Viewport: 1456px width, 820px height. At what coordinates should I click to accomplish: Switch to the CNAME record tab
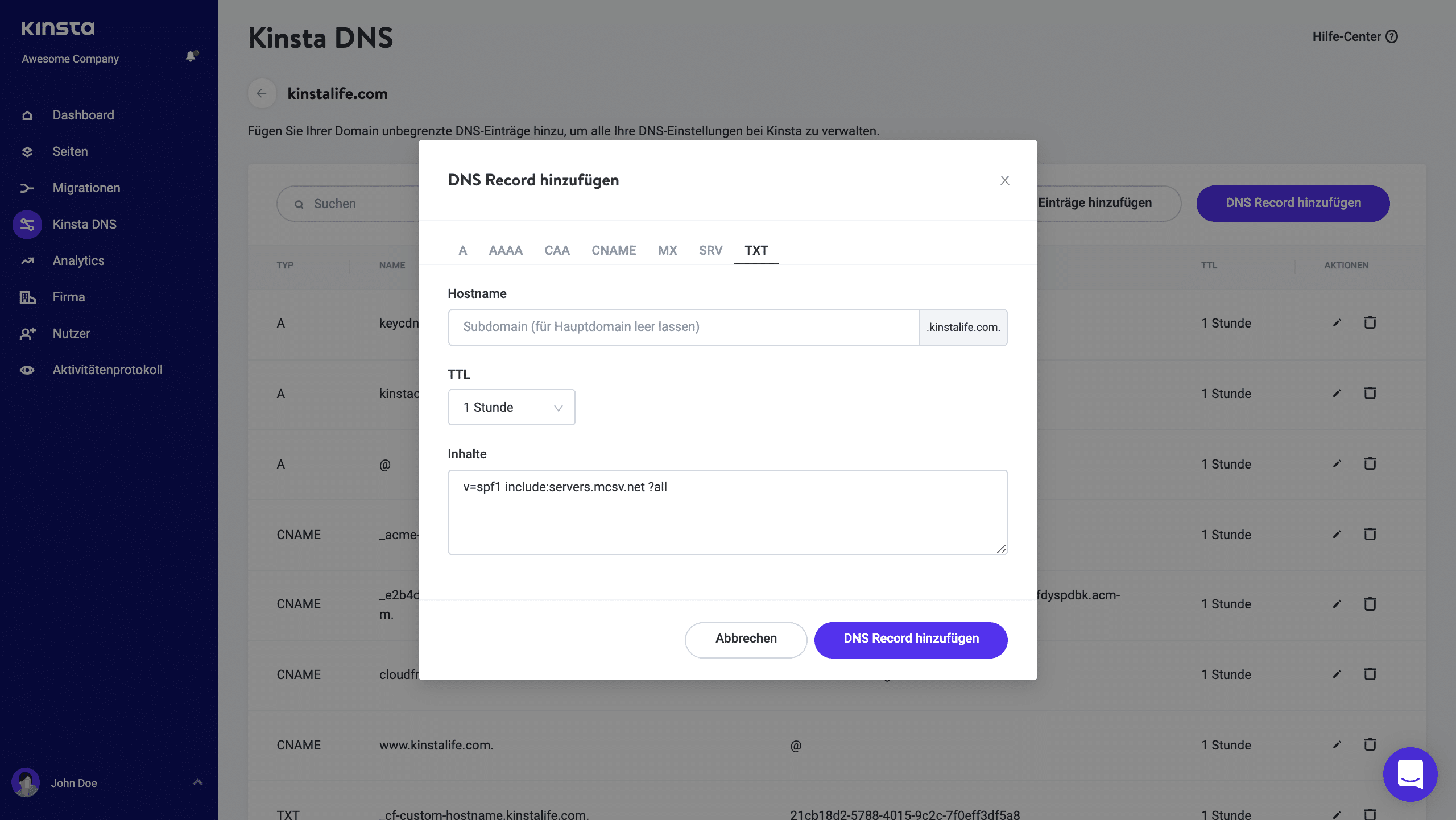click(x=614, y=251)
